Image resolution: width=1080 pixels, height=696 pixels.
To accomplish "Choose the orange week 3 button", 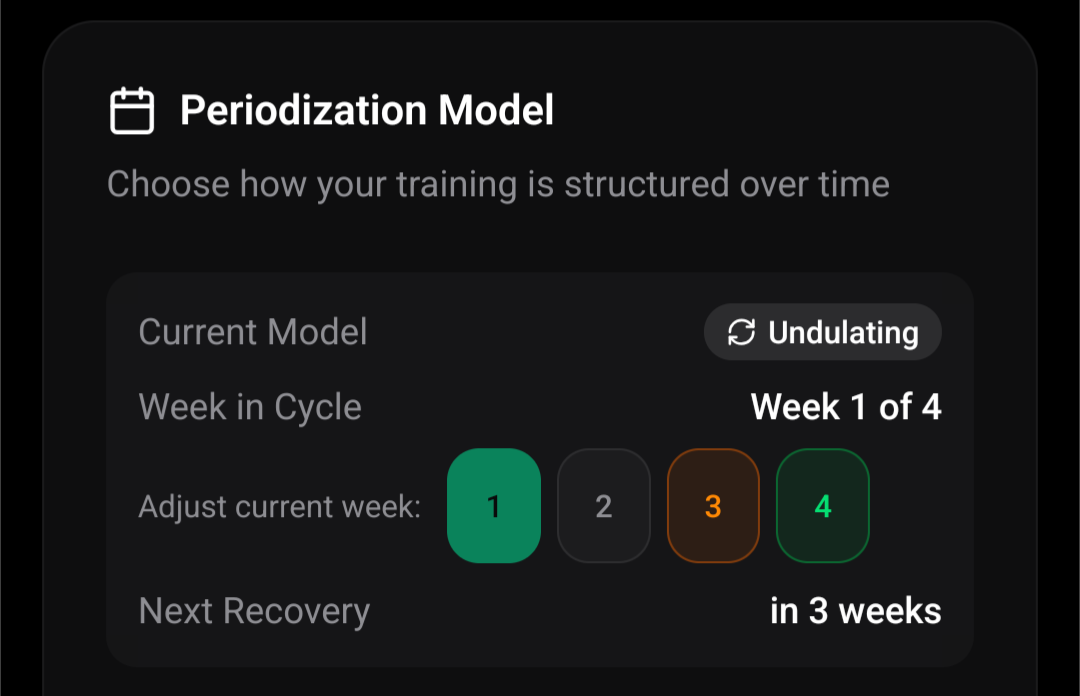I will [x=713, y=506].
